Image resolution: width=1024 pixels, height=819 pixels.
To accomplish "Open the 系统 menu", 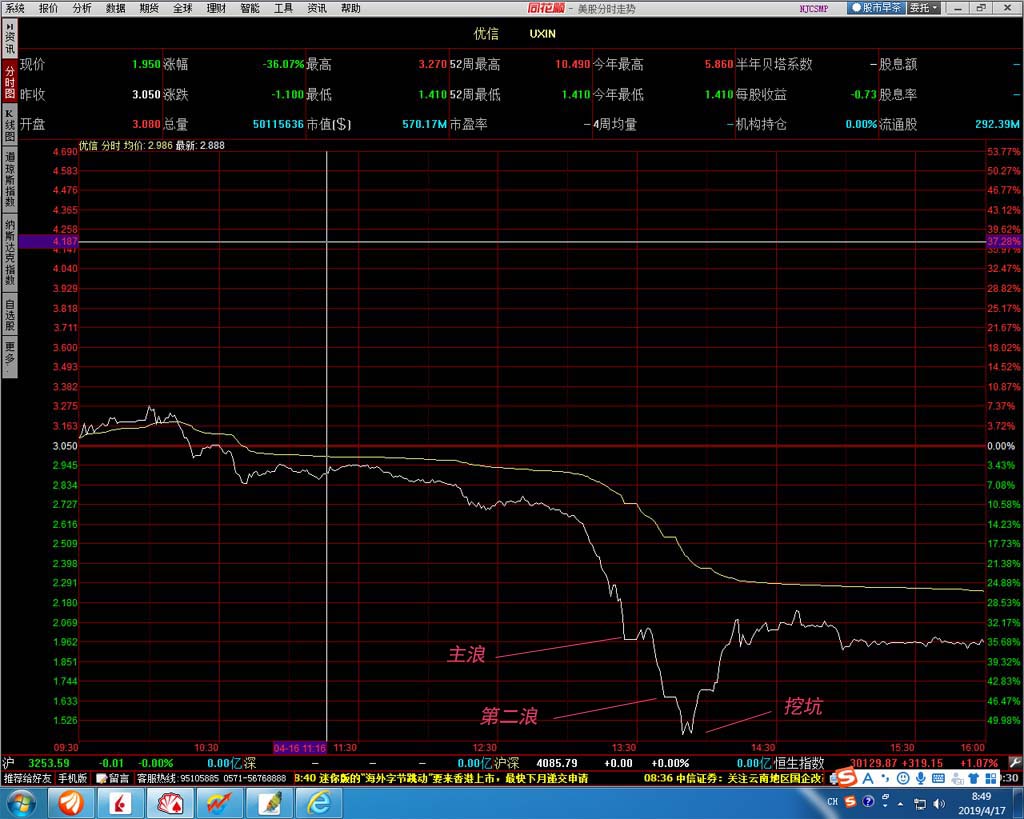I will (x=14, y=8).
